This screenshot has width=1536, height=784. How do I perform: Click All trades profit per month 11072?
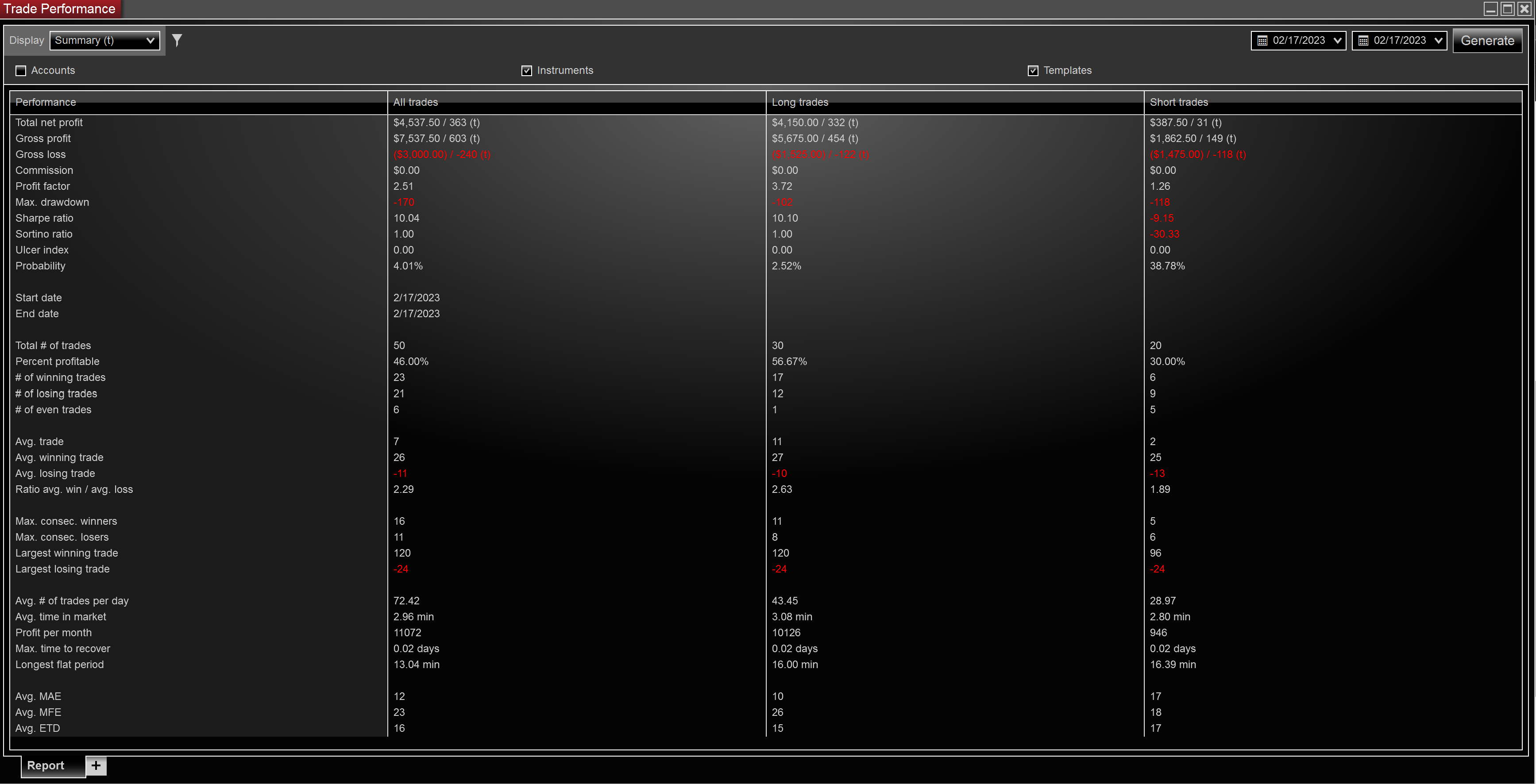pos(407,633)
